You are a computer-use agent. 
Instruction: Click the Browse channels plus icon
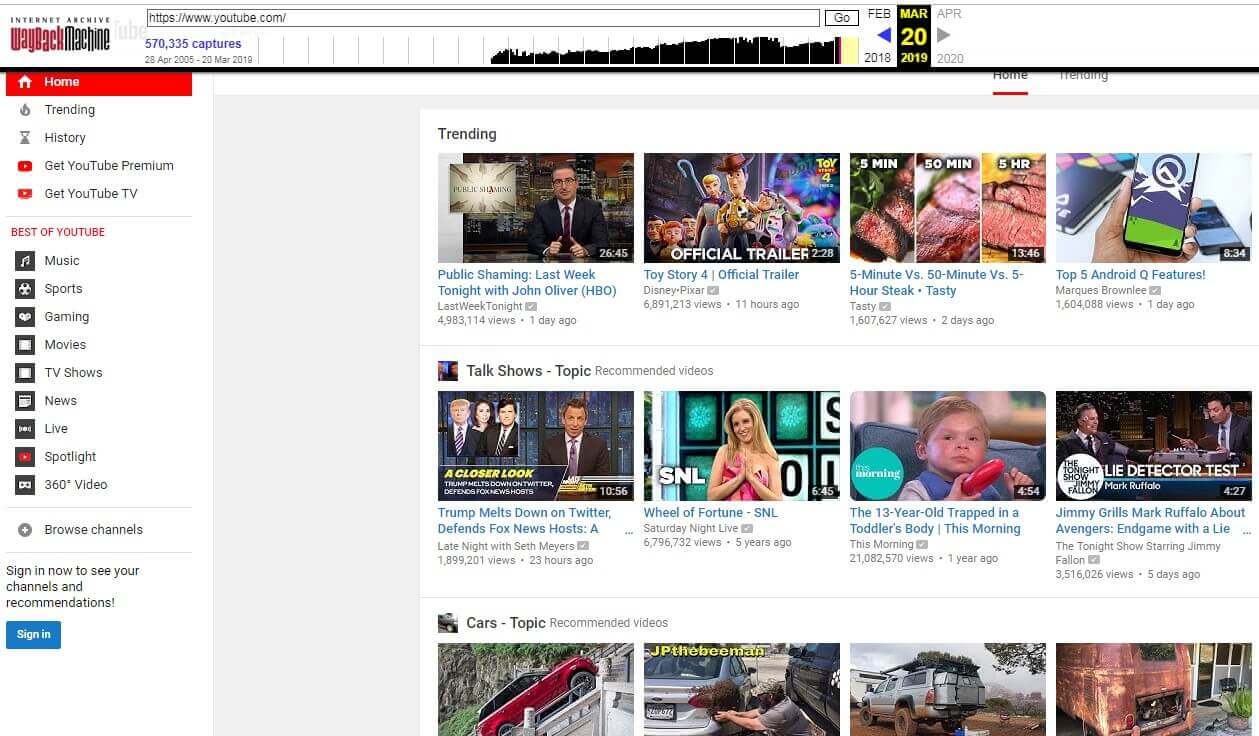pyautogui.click(x=25, y=530)
